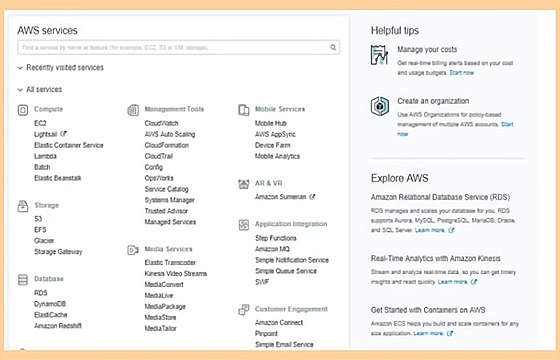
Task: Click the Compute category icon
Action: tap(23, 110)
